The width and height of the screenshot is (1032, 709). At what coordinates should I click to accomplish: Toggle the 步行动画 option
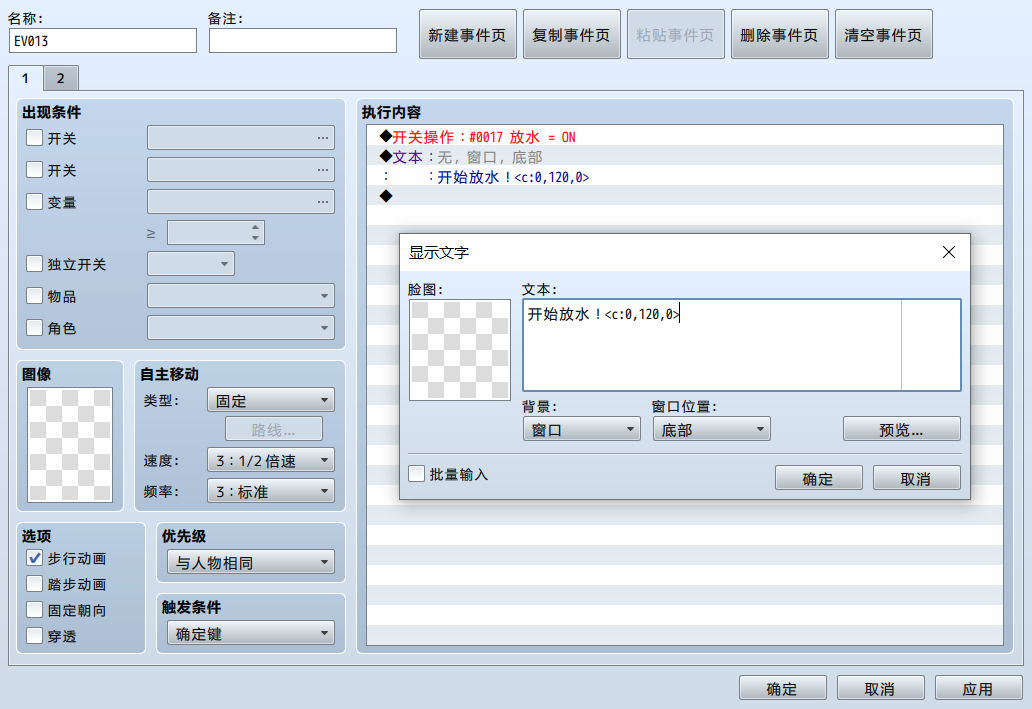(34, 558)
